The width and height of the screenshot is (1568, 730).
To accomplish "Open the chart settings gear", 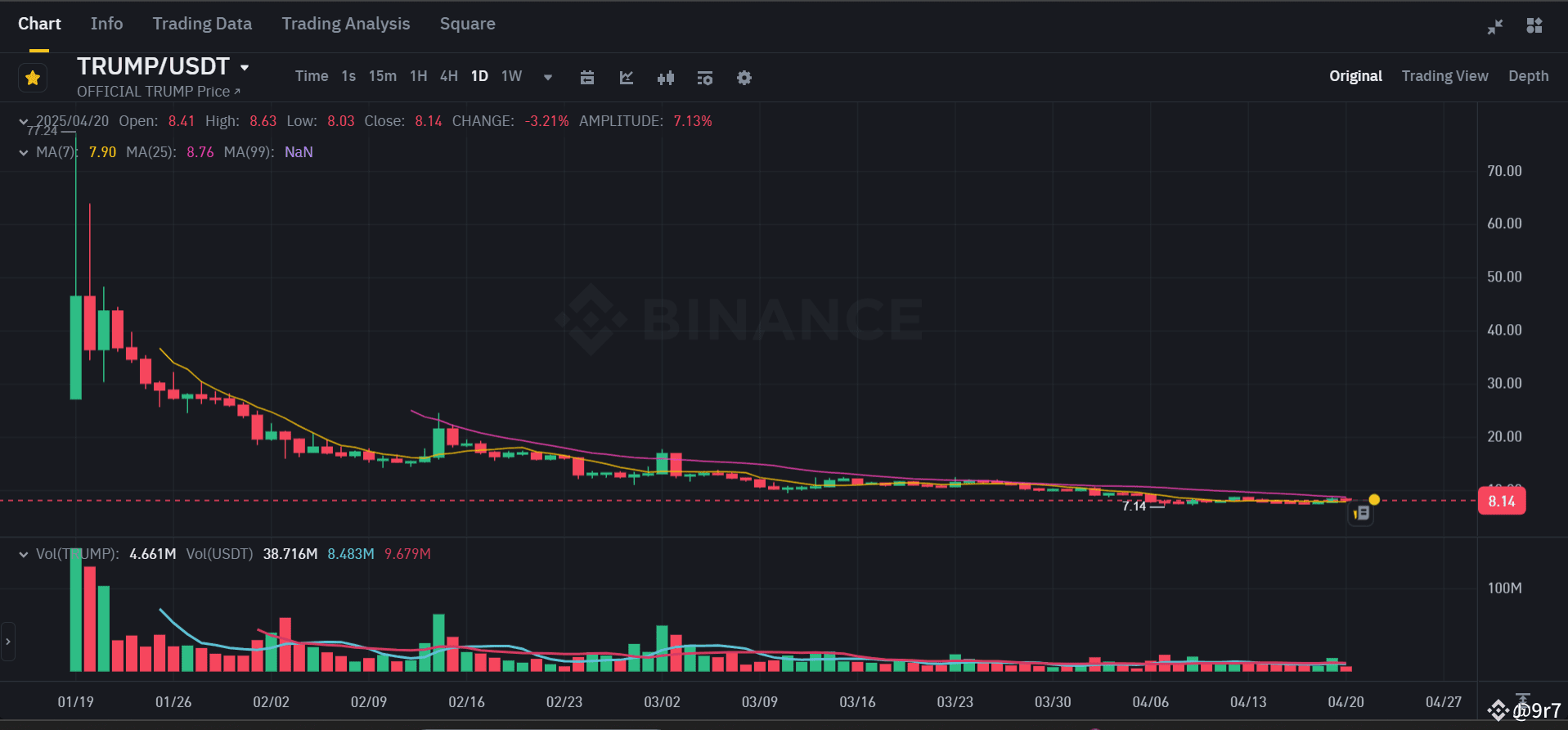I will (x=744, y=77).
